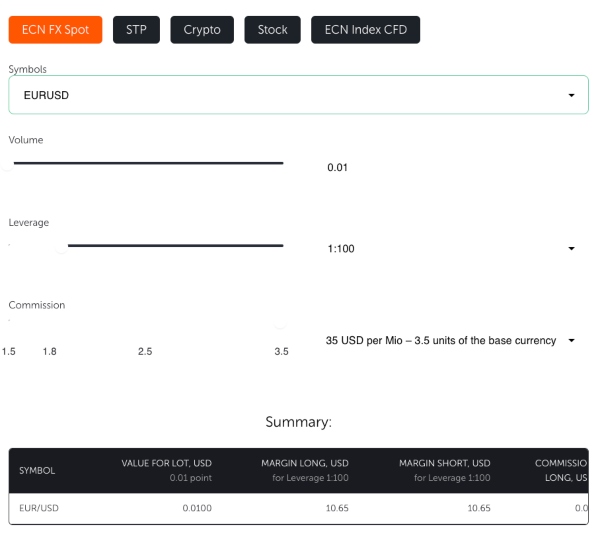Click the EUR/USD symbol cell in summary
This screenshot has height=539, width=600.
tap(39, 508)
